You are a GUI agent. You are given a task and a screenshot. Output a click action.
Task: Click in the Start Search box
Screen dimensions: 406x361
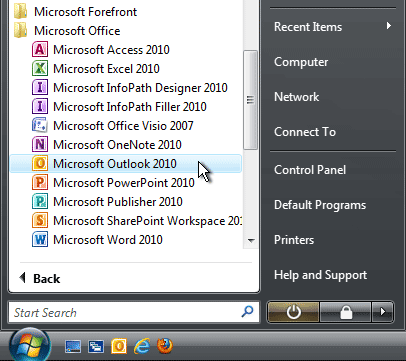[133, 312]
